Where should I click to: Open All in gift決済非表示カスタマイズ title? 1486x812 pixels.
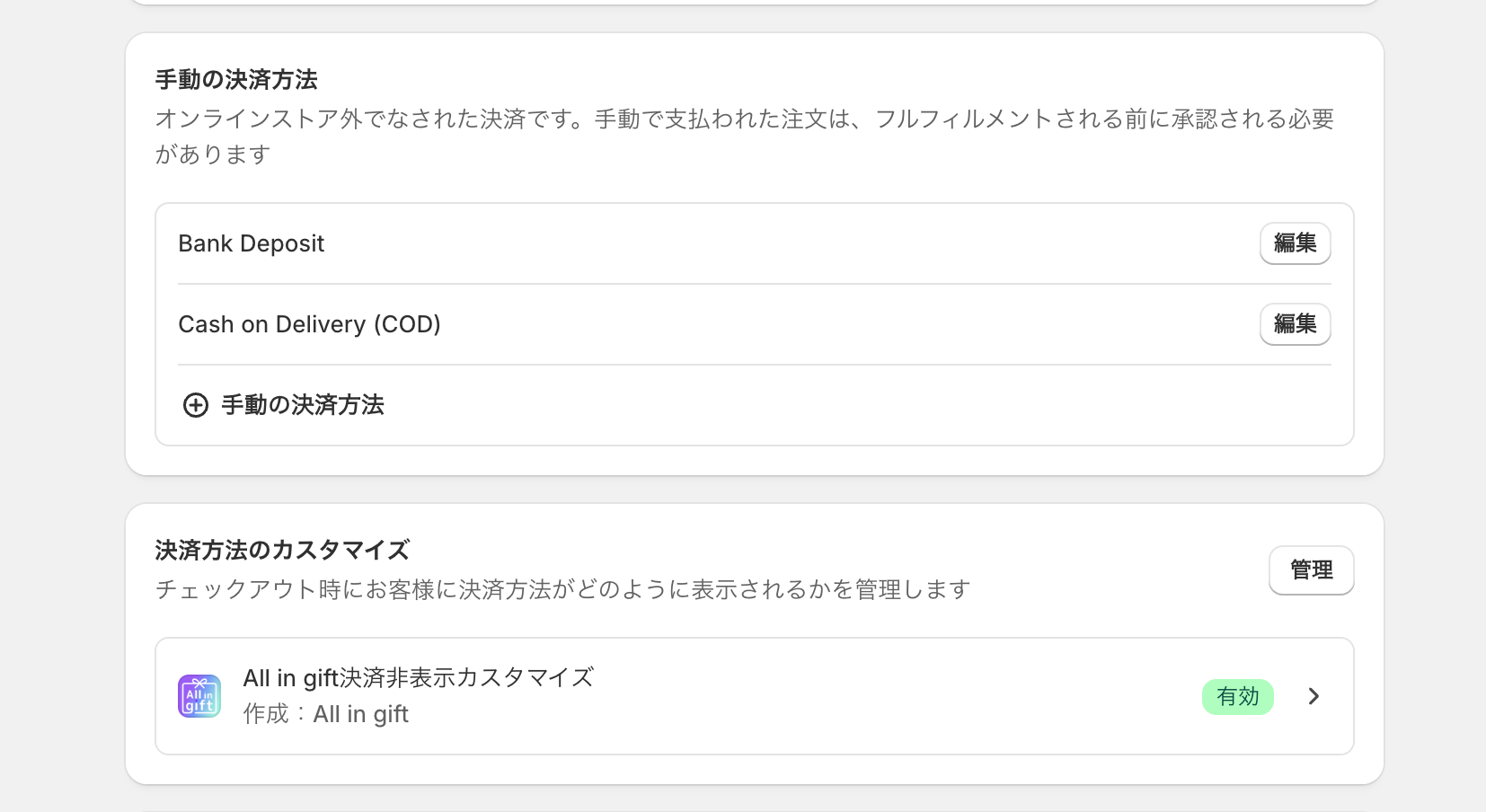tap(418, 677)
